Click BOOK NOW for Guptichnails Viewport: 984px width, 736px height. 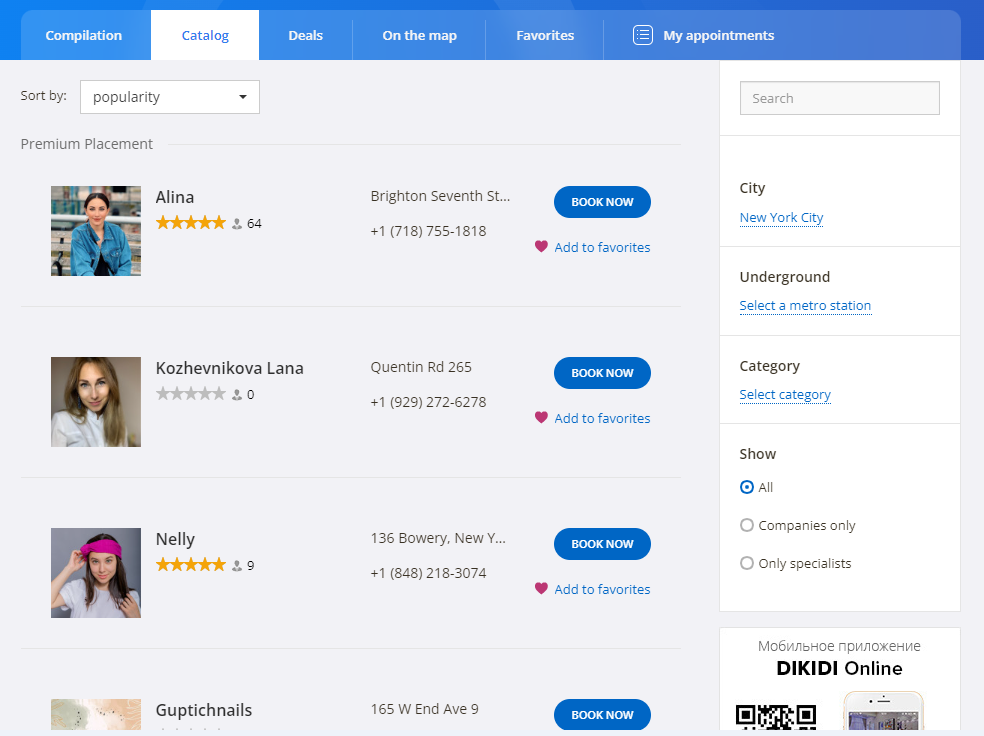pos(602,715)
